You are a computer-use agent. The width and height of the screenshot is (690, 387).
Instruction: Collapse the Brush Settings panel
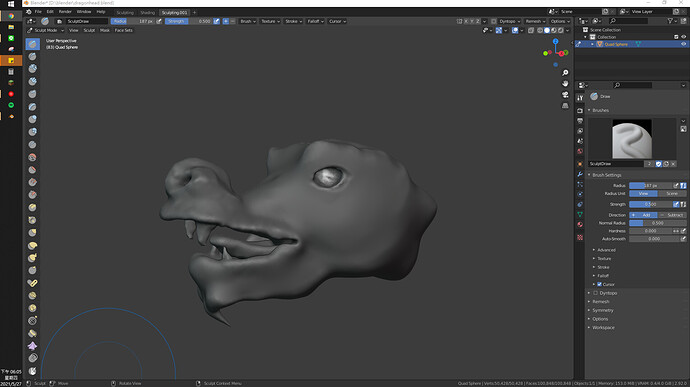[x=606, y=175]
